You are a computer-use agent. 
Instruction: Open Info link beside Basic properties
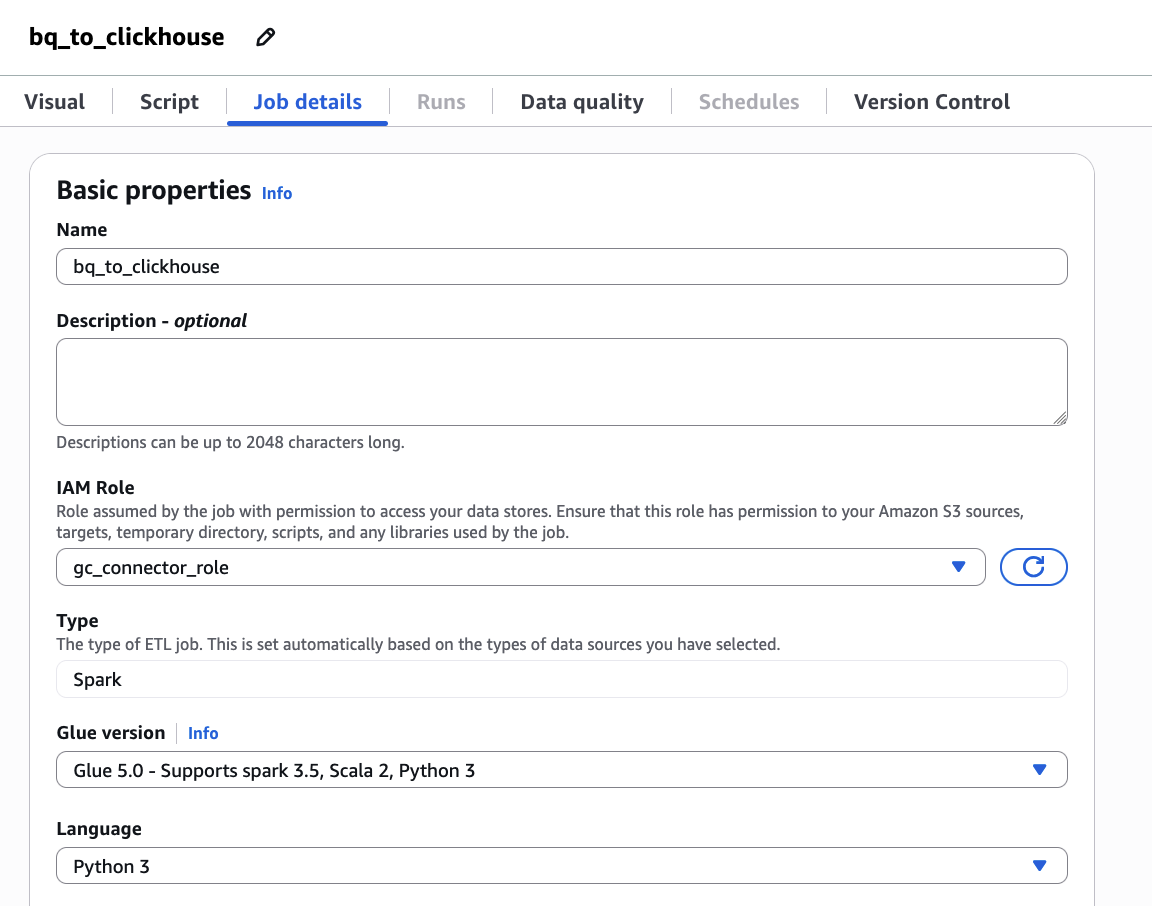click(x=277, y=193)
